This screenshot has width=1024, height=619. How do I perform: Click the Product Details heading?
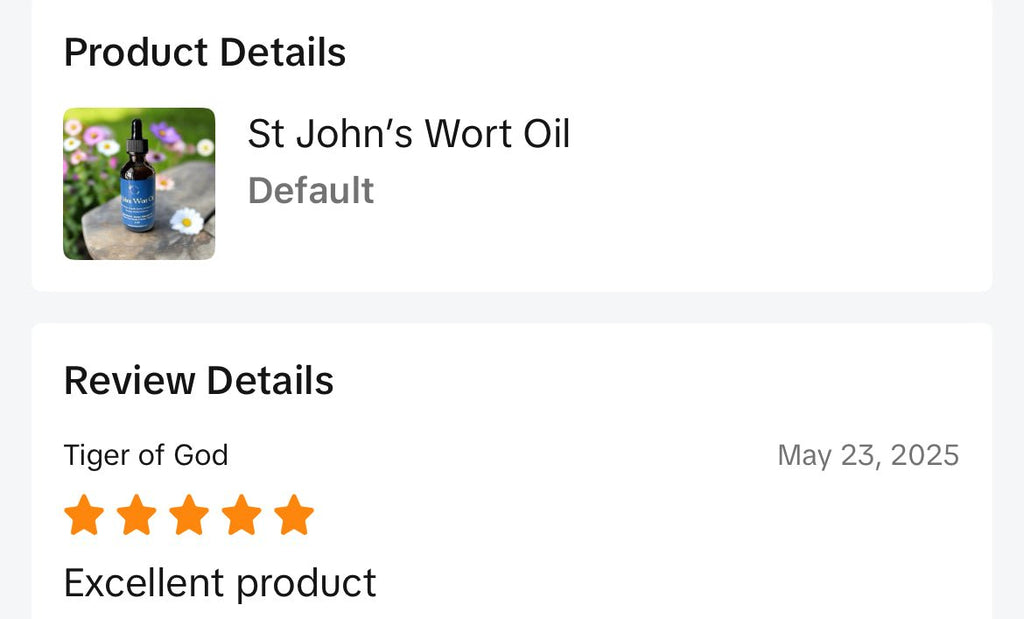coord(204,51)
